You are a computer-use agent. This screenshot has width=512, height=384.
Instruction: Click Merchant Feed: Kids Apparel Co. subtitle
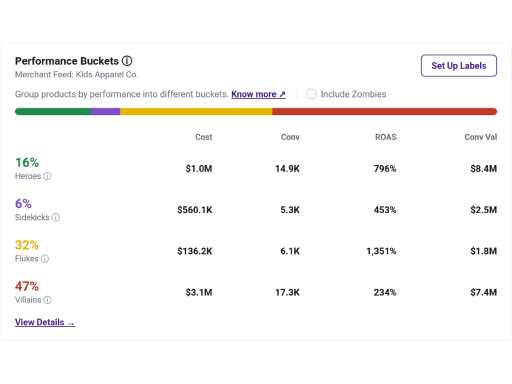[x=77, y=74]
